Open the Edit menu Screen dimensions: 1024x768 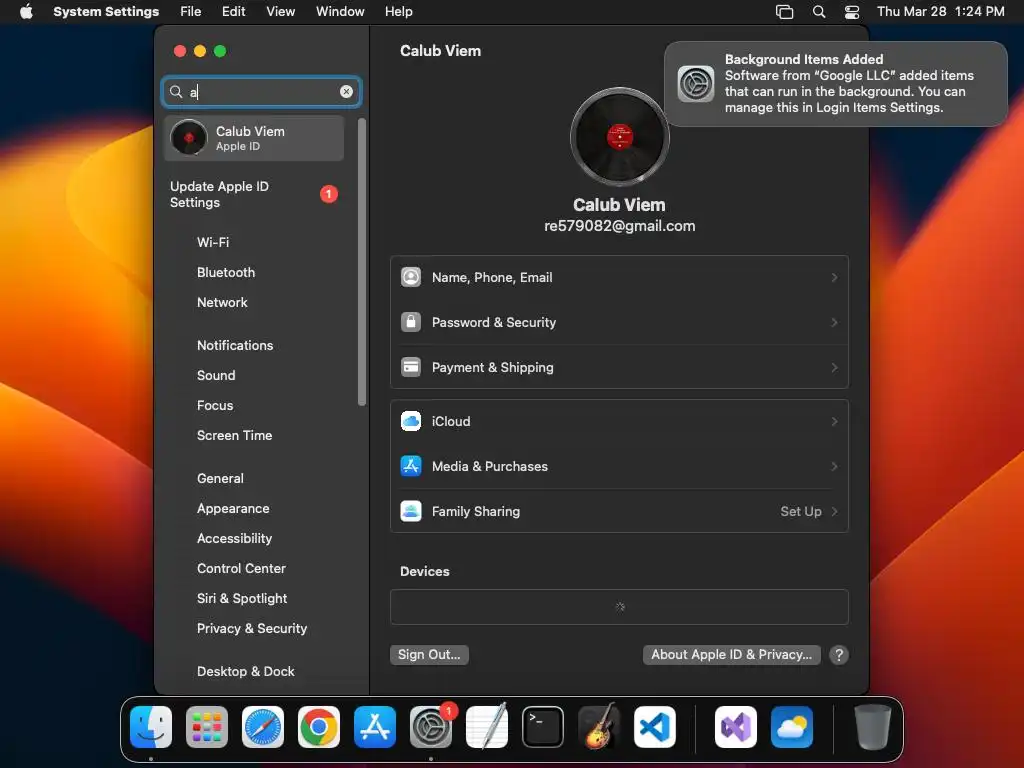233,11
